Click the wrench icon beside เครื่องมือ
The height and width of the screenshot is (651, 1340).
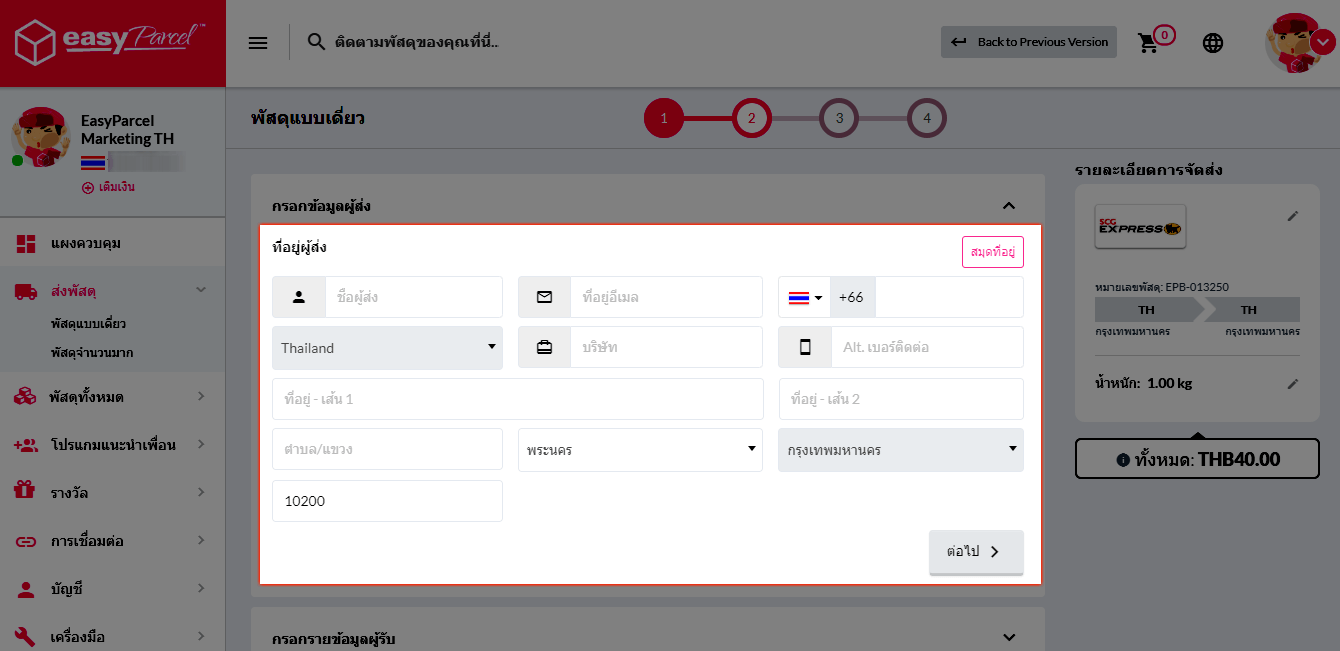click(x=26, y=636)
